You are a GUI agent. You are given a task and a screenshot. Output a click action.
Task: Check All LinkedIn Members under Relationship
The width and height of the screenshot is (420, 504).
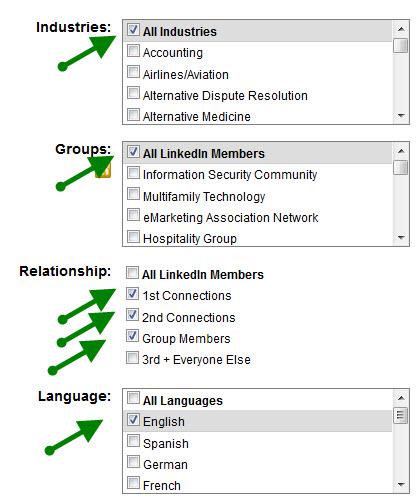(x=132, y=272)
